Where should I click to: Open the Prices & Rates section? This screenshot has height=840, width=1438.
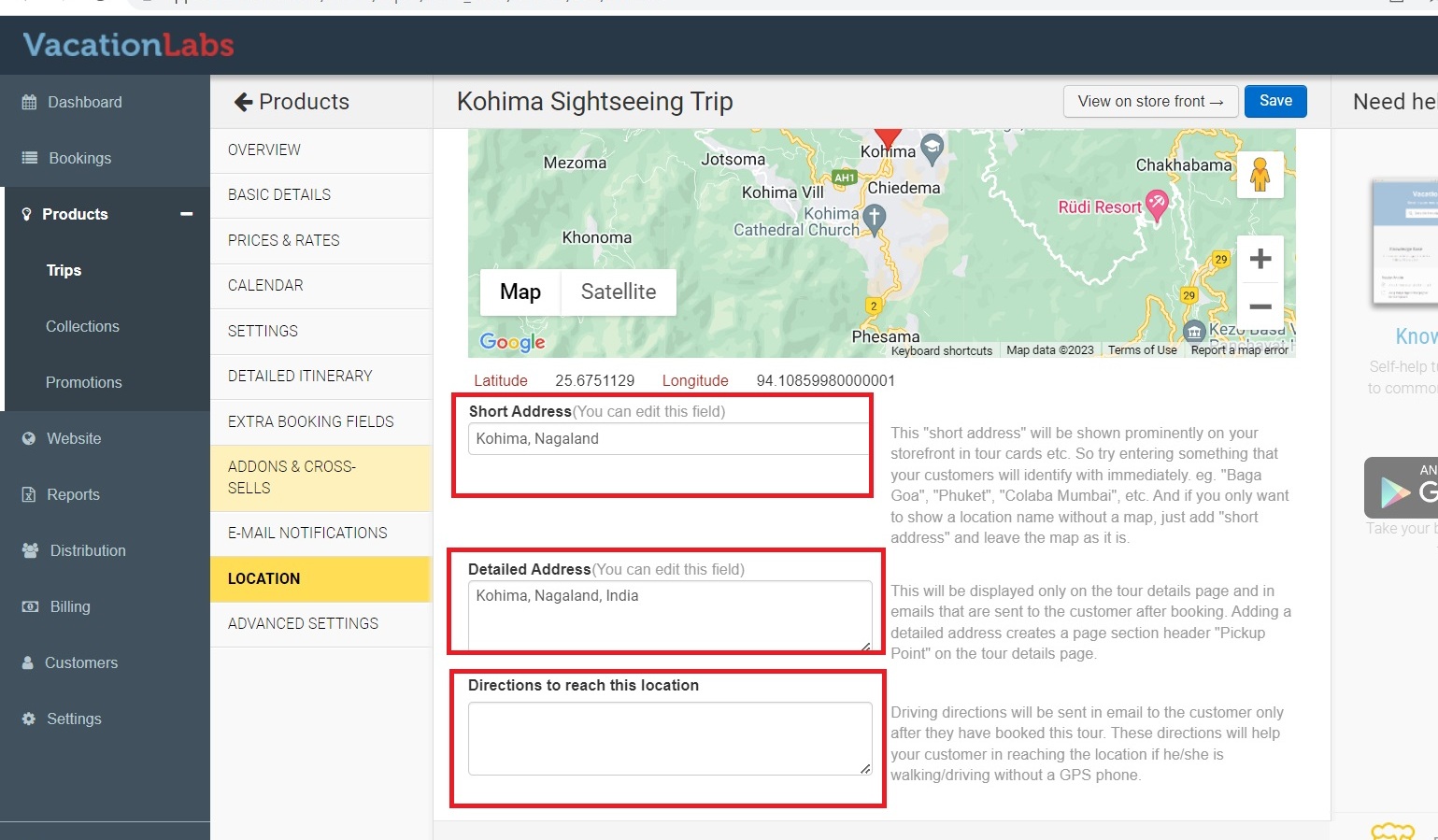284,240
